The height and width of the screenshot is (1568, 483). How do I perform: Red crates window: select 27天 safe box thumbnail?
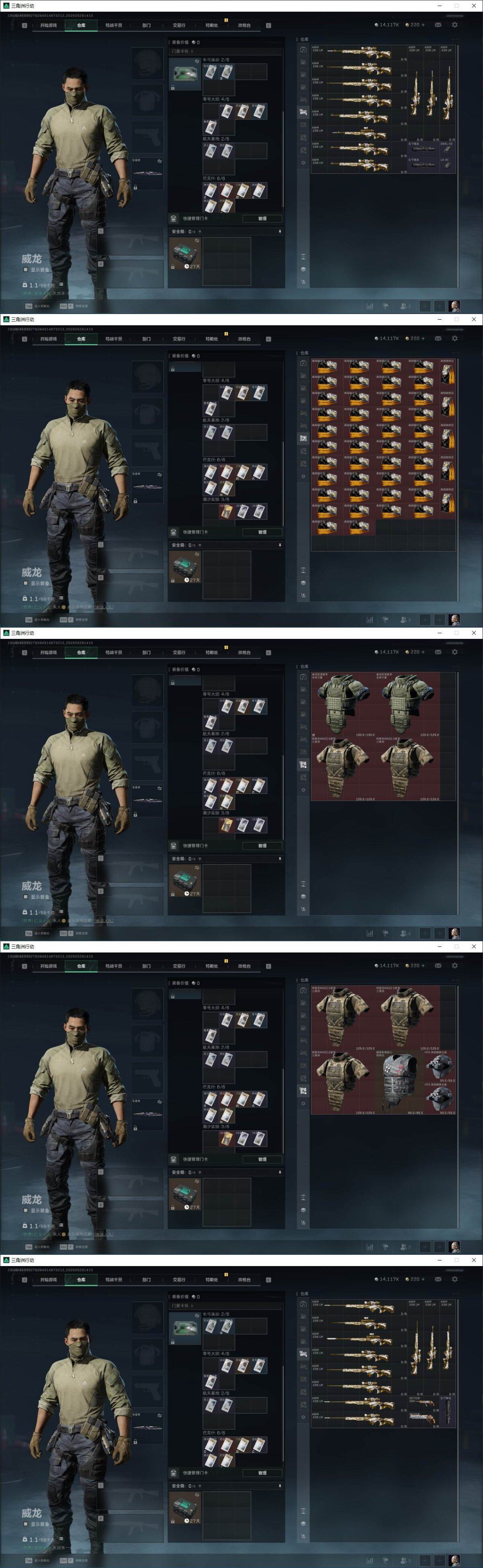point(185,567)
